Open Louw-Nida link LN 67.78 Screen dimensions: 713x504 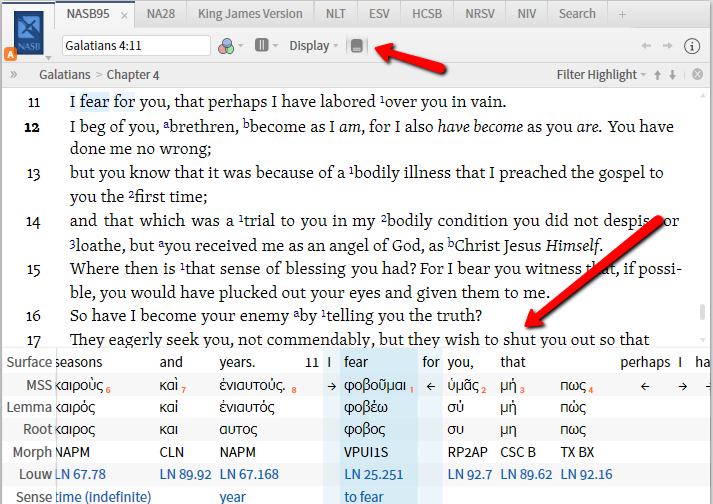click(x=80, y=474)
